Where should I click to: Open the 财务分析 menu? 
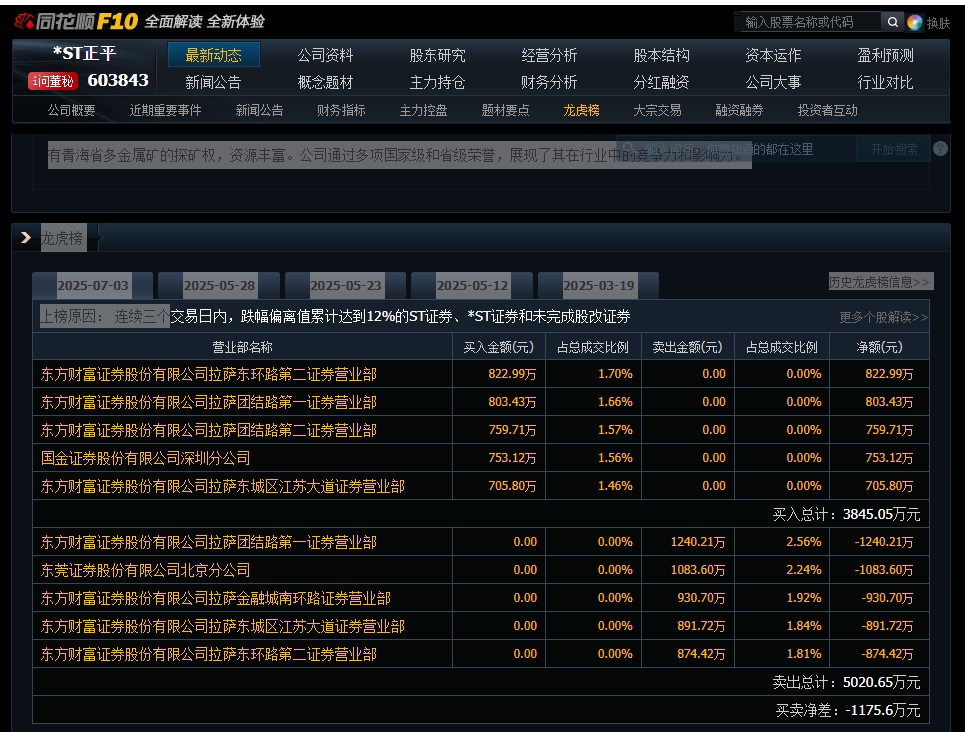[x=549, y=82]
